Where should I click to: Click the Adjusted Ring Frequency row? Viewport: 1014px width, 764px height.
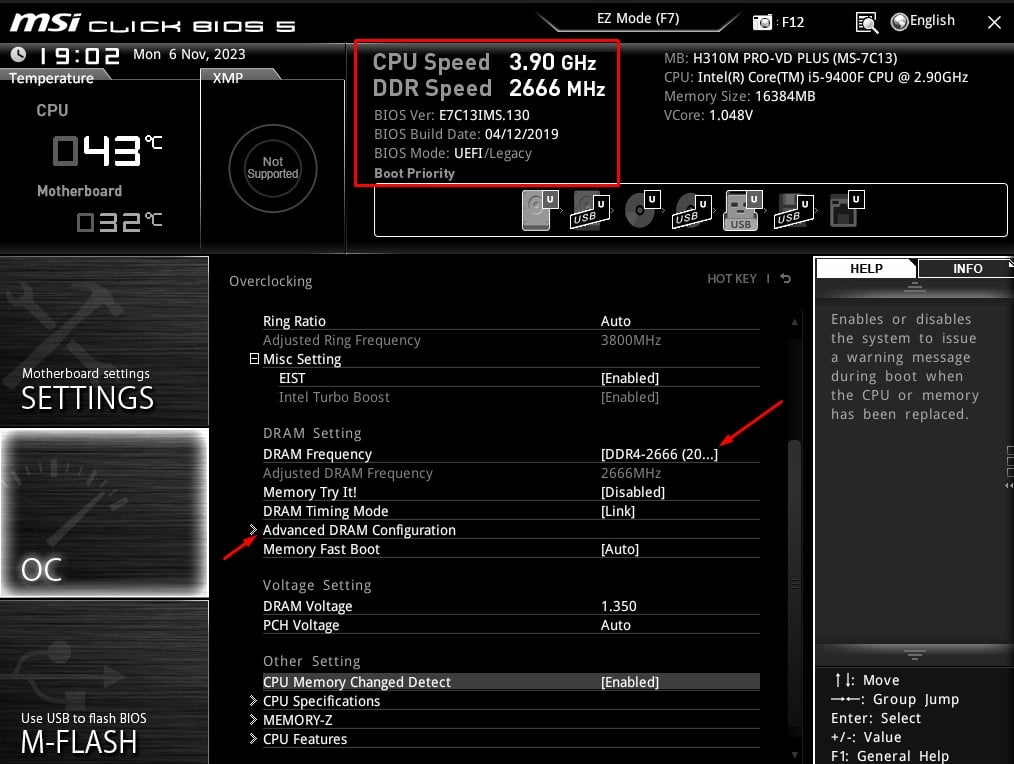tap(511, 340)
